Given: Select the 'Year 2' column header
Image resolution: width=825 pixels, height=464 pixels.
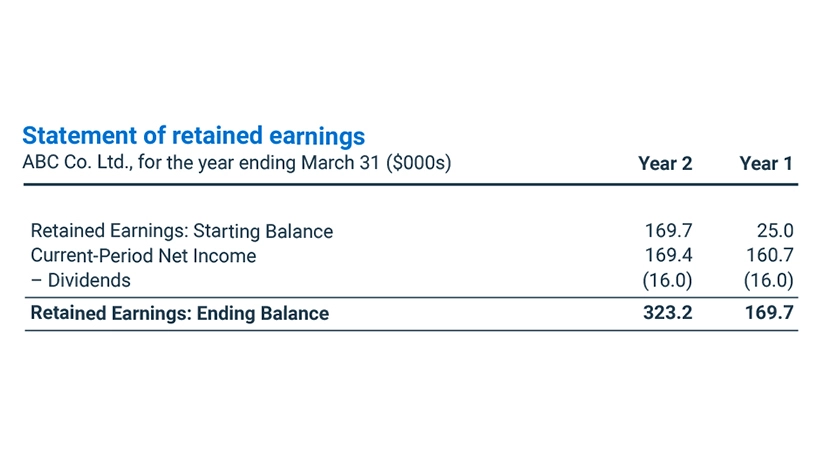Looking at the screenshot, I should [x=665, y=164].
